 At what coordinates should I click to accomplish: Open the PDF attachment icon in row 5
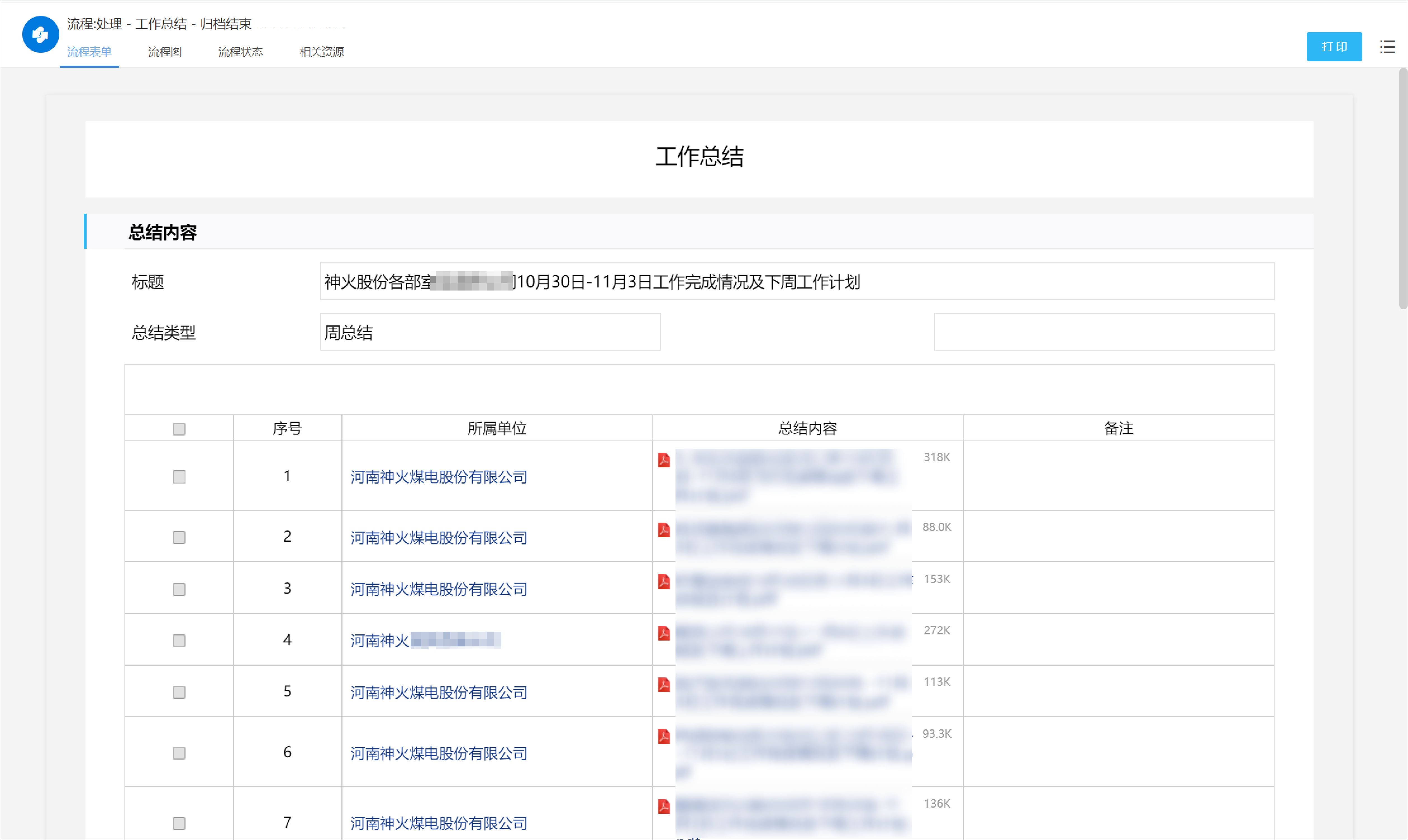click(664, 684)
